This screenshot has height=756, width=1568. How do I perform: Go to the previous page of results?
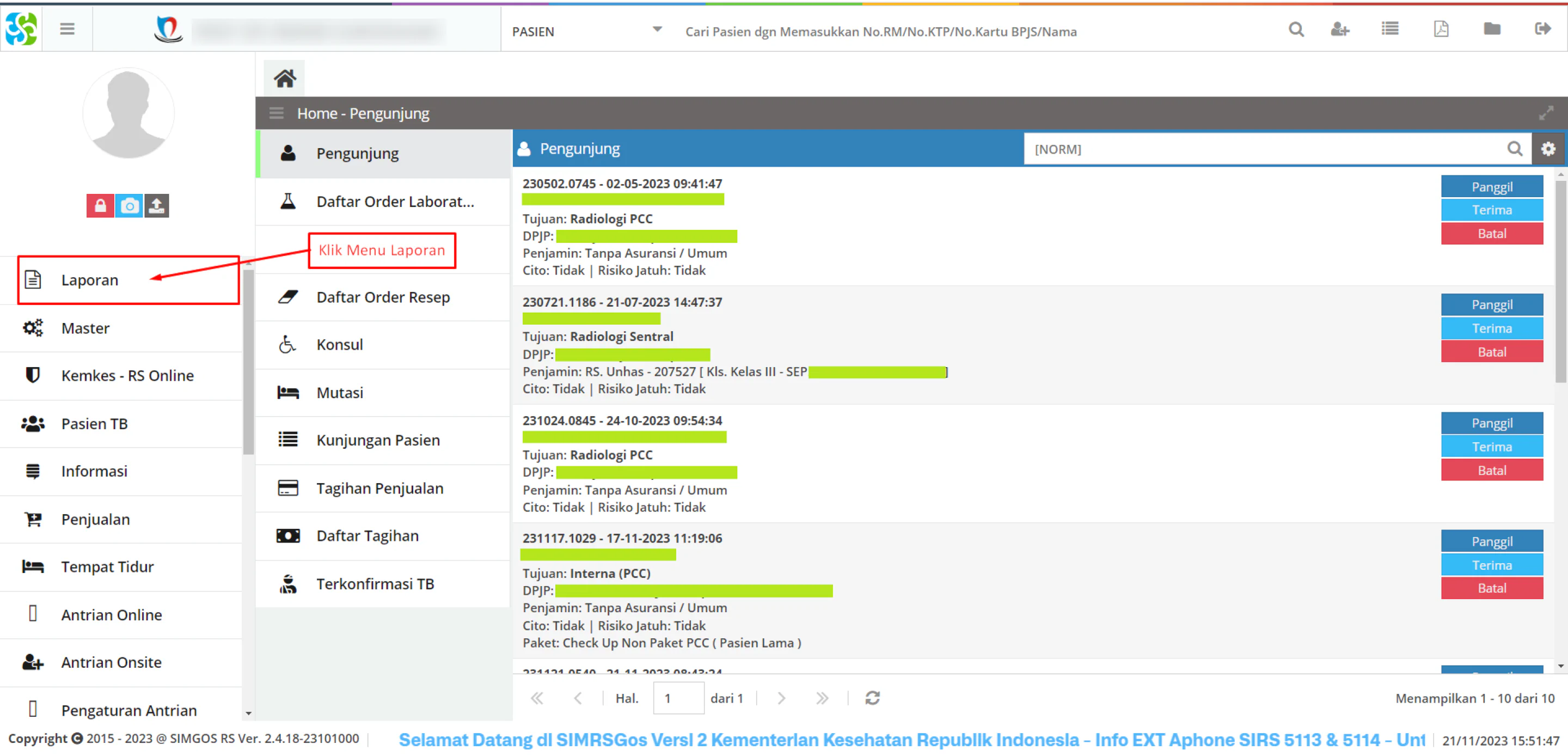coord(578,698)
